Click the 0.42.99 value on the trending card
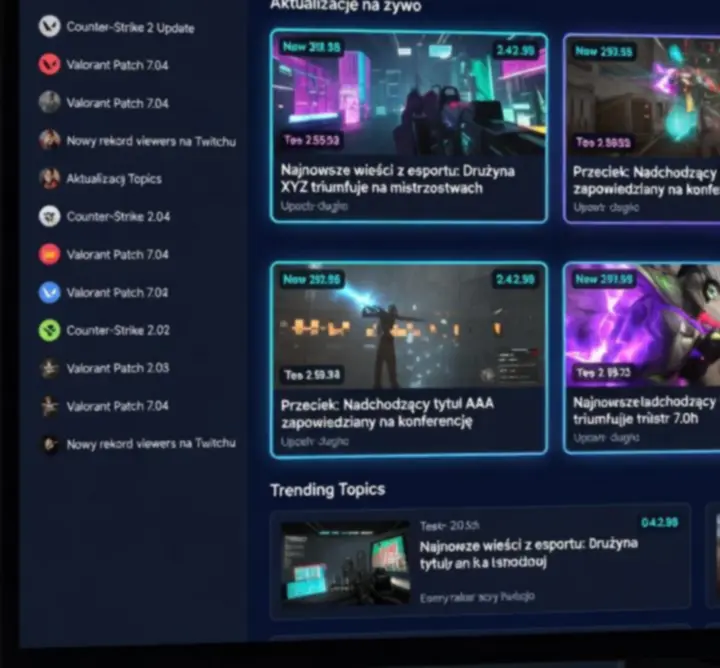 tap(660, 522)
